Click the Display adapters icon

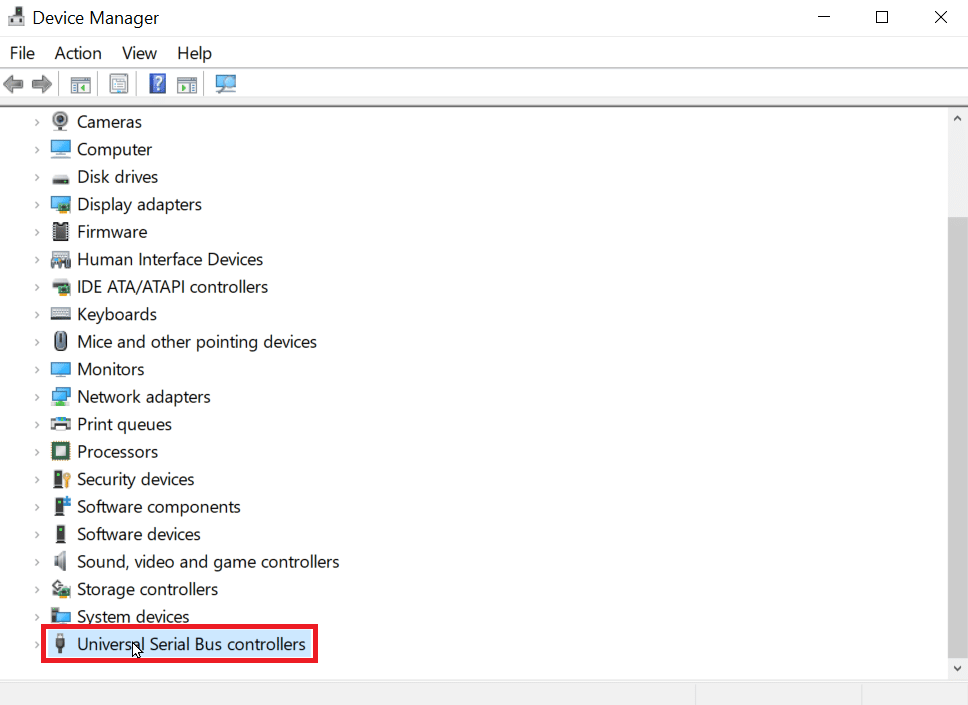[60, 204]
